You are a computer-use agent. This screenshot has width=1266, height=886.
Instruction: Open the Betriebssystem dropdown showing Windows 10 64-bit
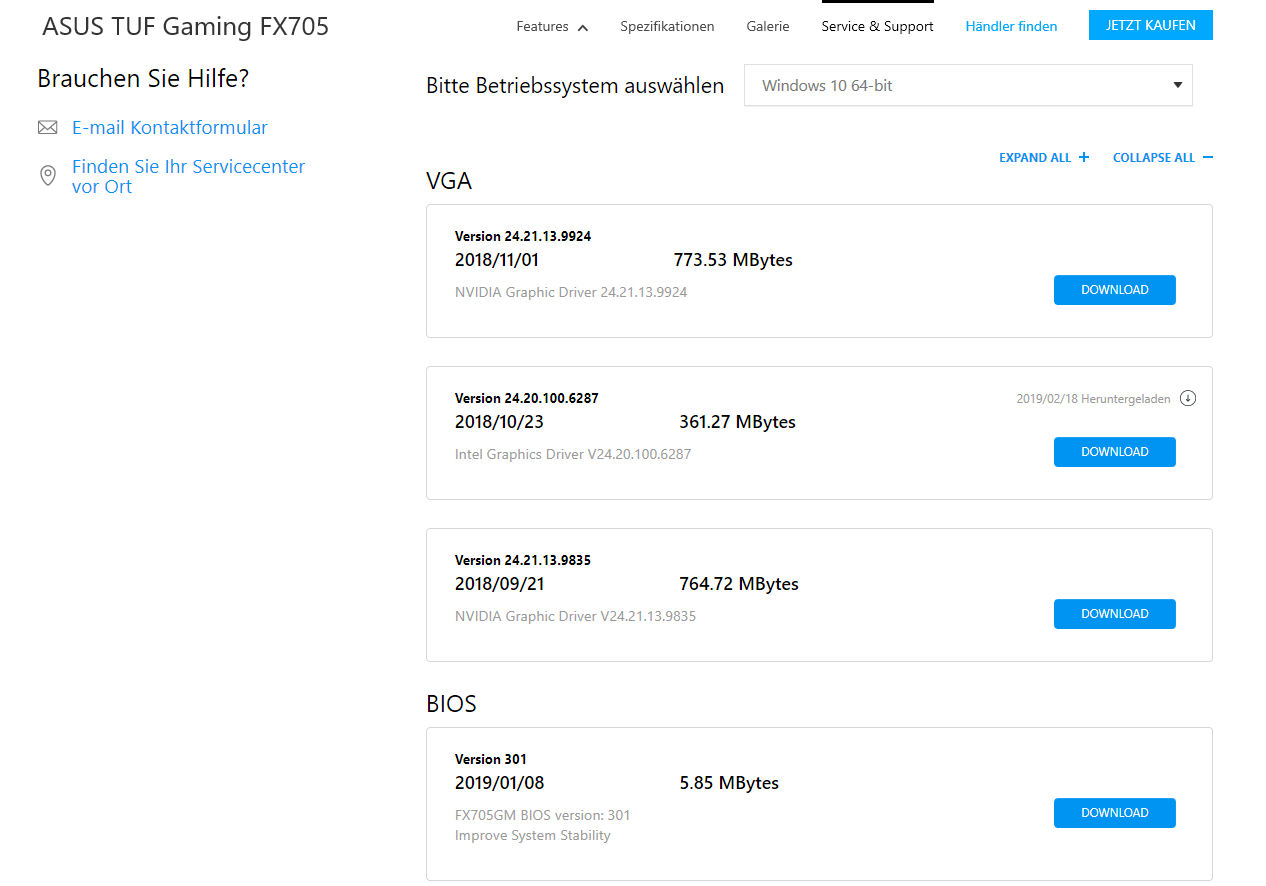[968, 86]
